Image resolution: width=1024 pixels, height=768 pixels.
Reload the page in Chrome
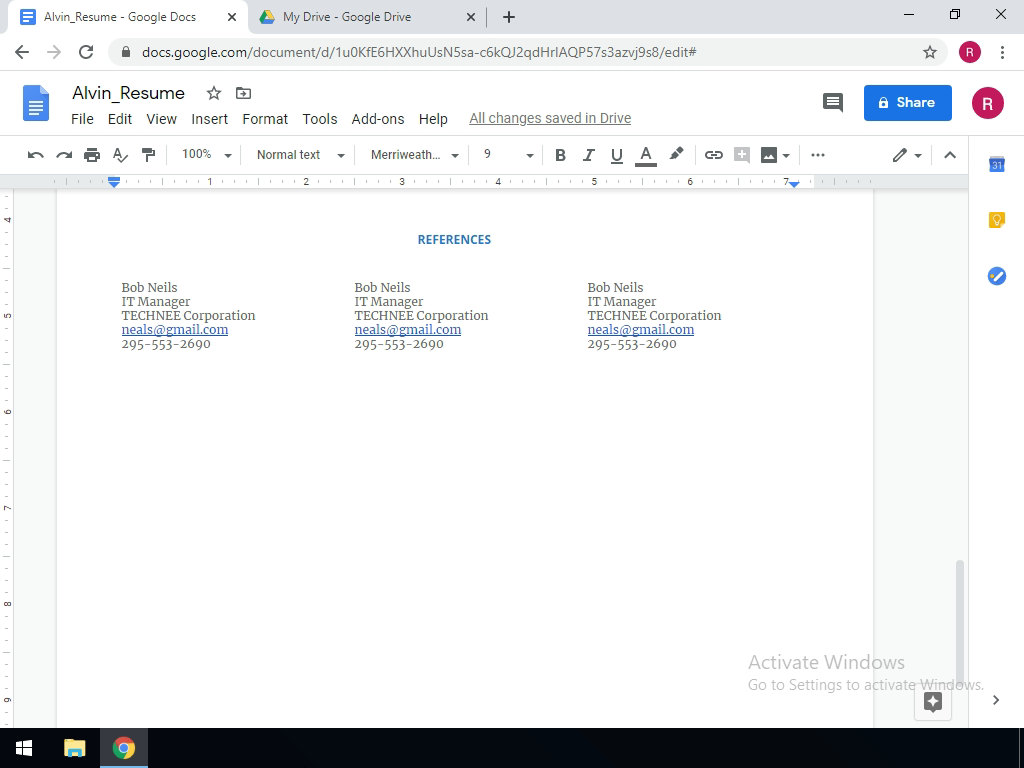click(86, 52)
